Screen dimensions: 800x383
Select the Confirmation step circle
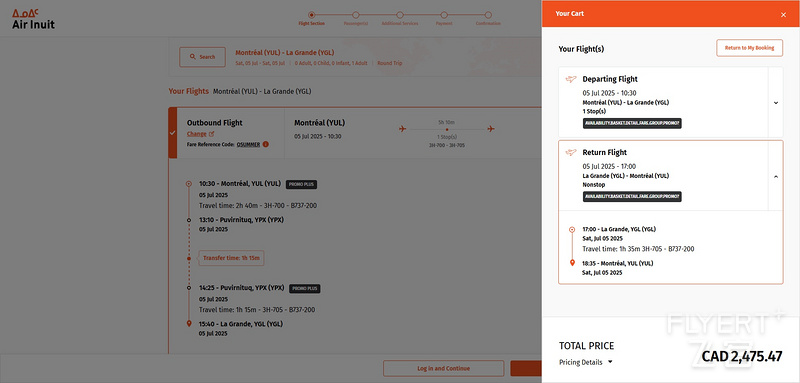pyautogui.click(x=488, y=15)
